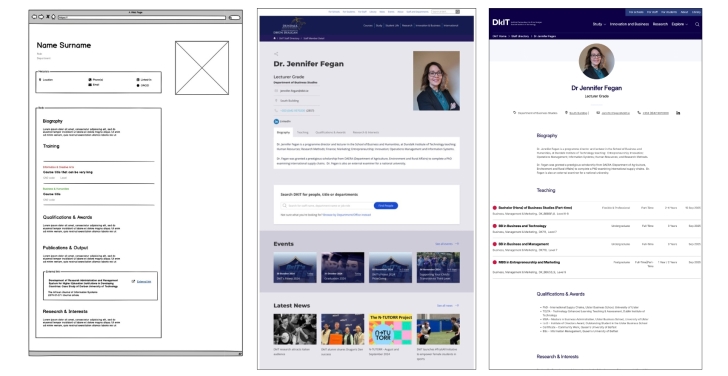Screen dimensions: 728x376
Task: Click the wireframe image placeholder box
Action: pos(202,68)
